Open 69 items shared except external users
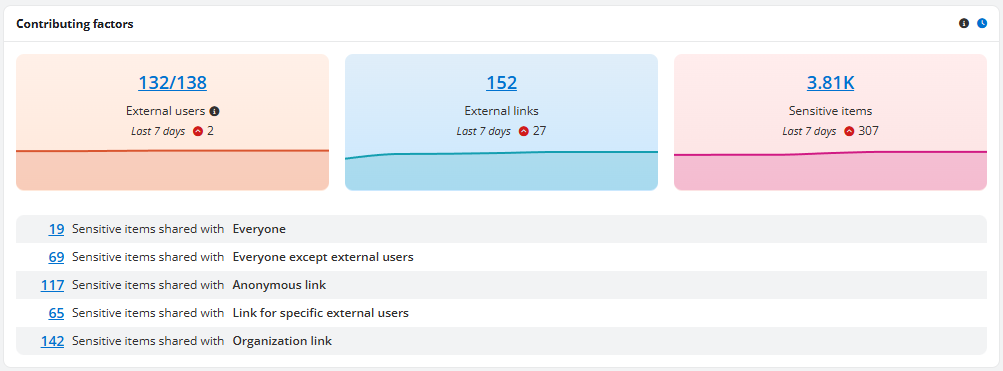The image size is (1003, 371). coord(56,257)
